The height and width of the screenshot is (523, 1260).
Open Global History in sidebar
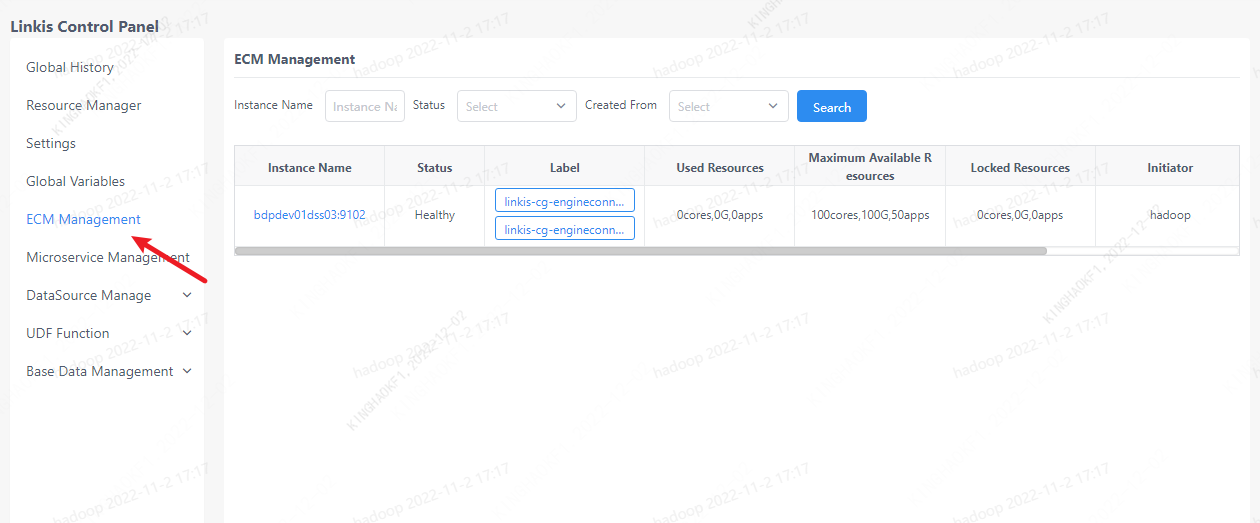coord(70,67)
